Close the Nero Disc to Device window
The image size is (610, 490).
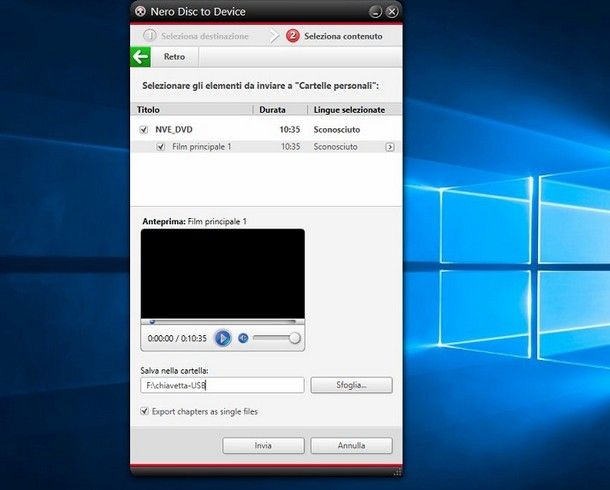(392, 12)
